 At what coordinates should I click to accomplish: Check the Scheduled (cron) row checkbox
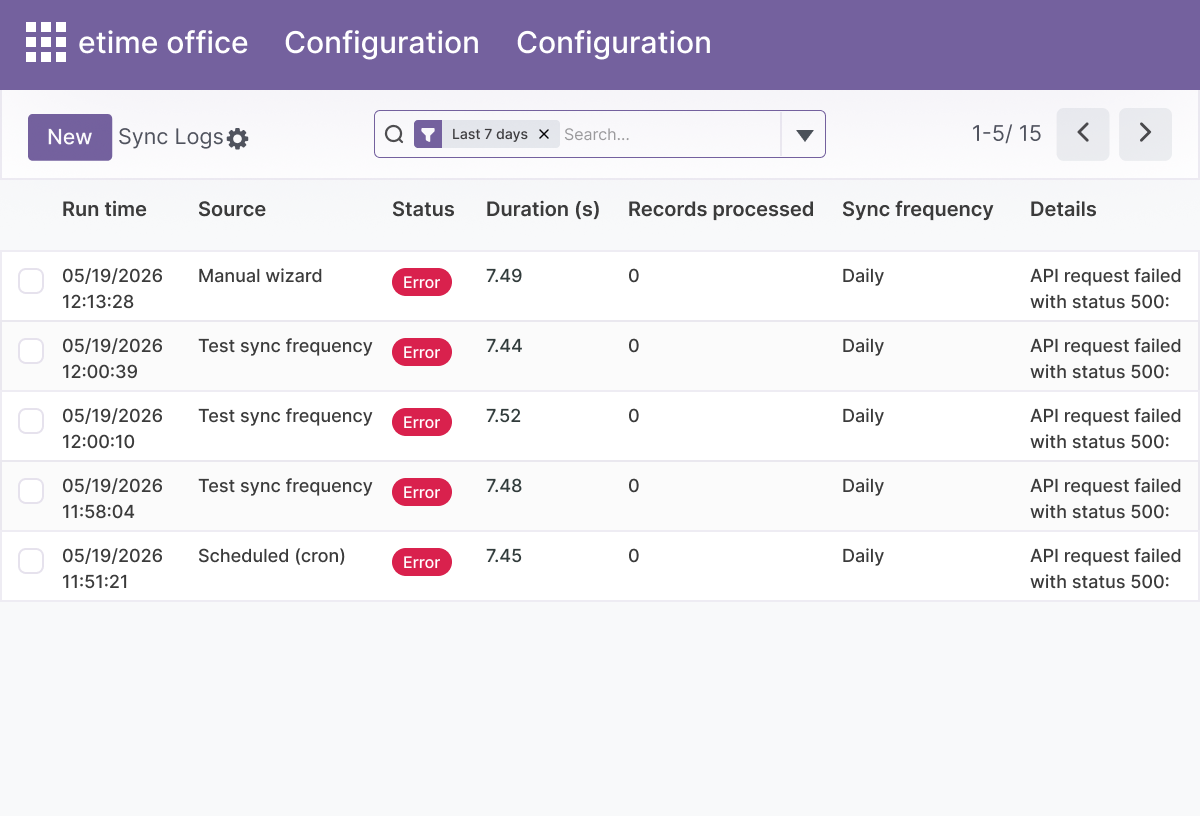(x=31, y=562)
